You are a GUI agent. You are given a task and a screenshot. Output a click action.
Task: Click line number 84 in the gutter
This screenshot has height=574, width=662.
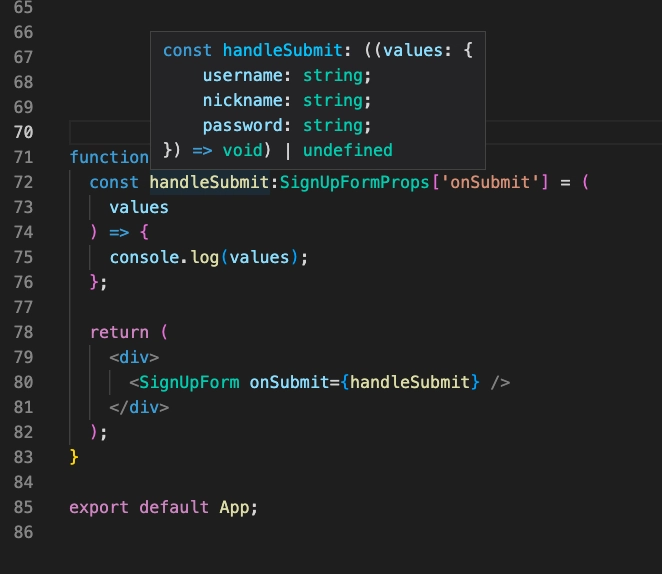coord(23,482)
